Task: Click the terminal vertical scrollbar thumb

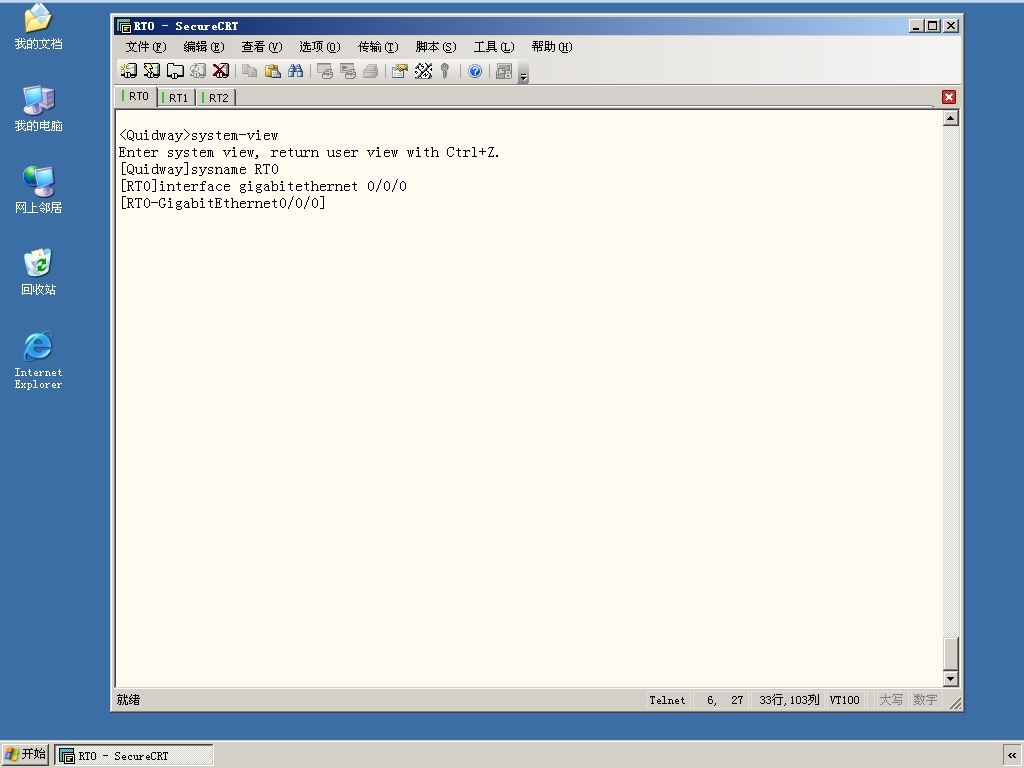Action: [951, 653]
